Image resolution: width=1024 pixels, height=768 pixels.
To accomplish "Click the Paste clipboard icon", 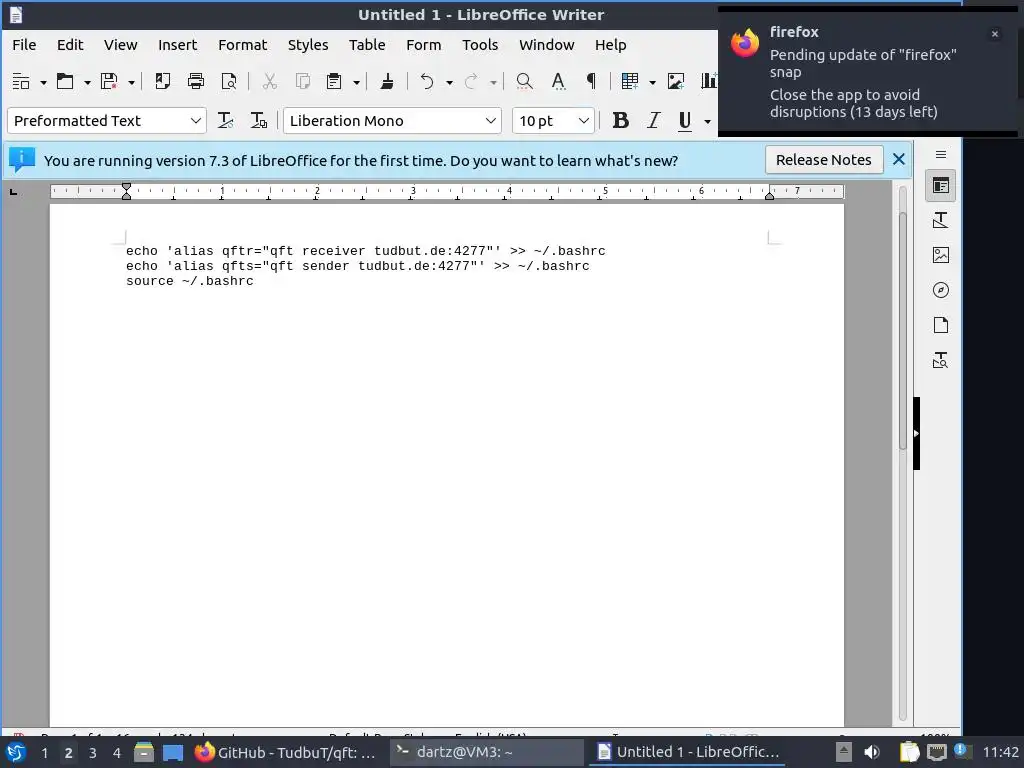I will [334, 82].
